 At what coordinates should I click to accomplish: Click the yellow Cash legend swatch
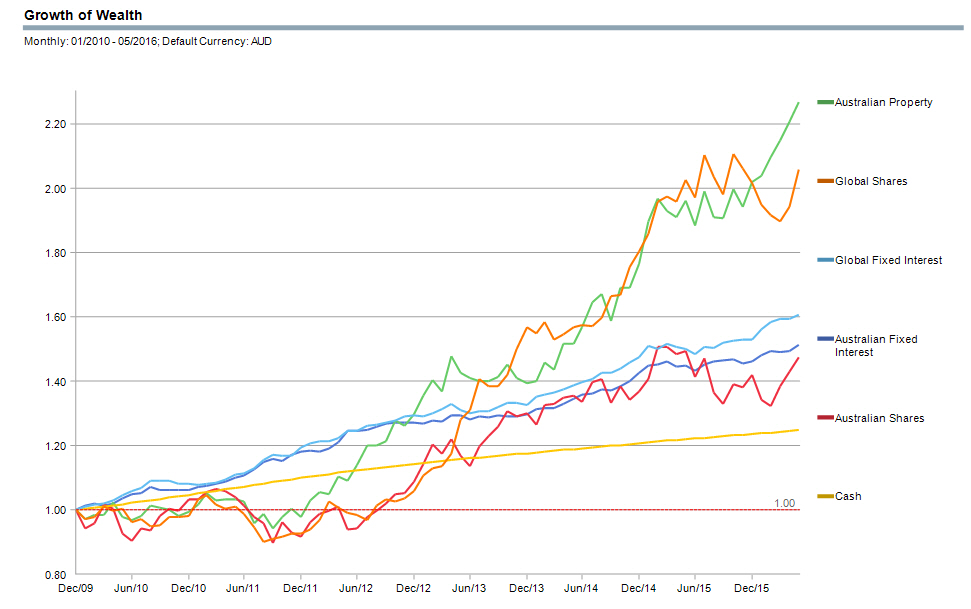pyautogui.click(x=825, y=496)
